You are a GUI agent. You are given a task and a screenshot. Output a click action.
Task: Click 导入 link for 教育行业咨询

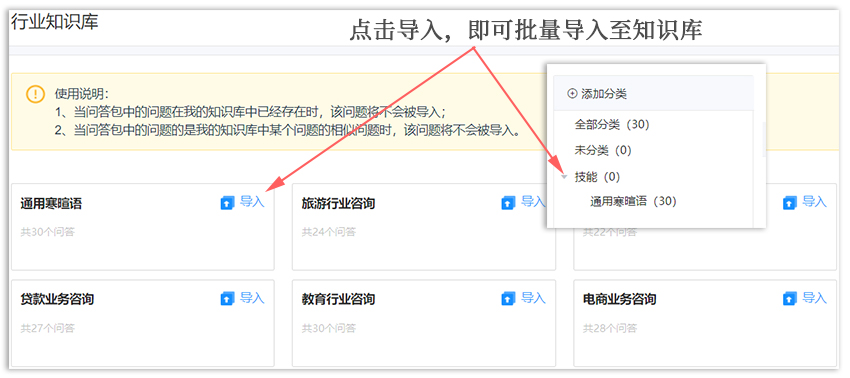533,298
